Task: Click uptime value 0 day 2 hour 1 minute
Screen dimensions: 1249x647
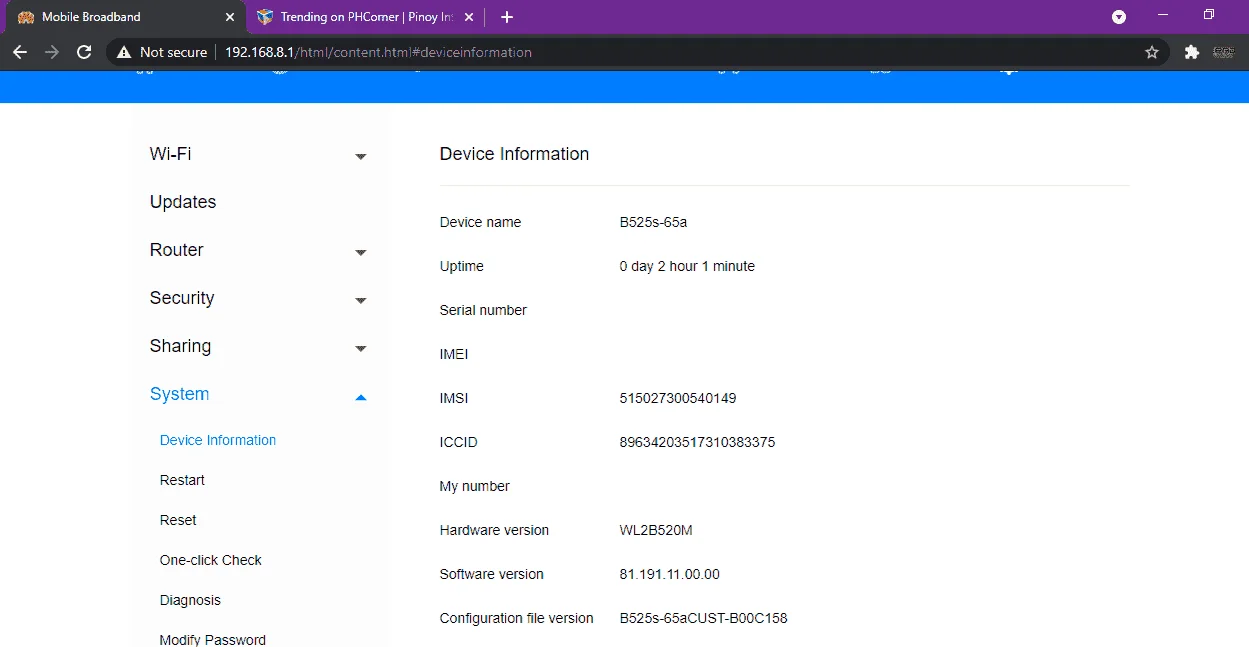Action: pyautogui.click(x=687, y=266)
